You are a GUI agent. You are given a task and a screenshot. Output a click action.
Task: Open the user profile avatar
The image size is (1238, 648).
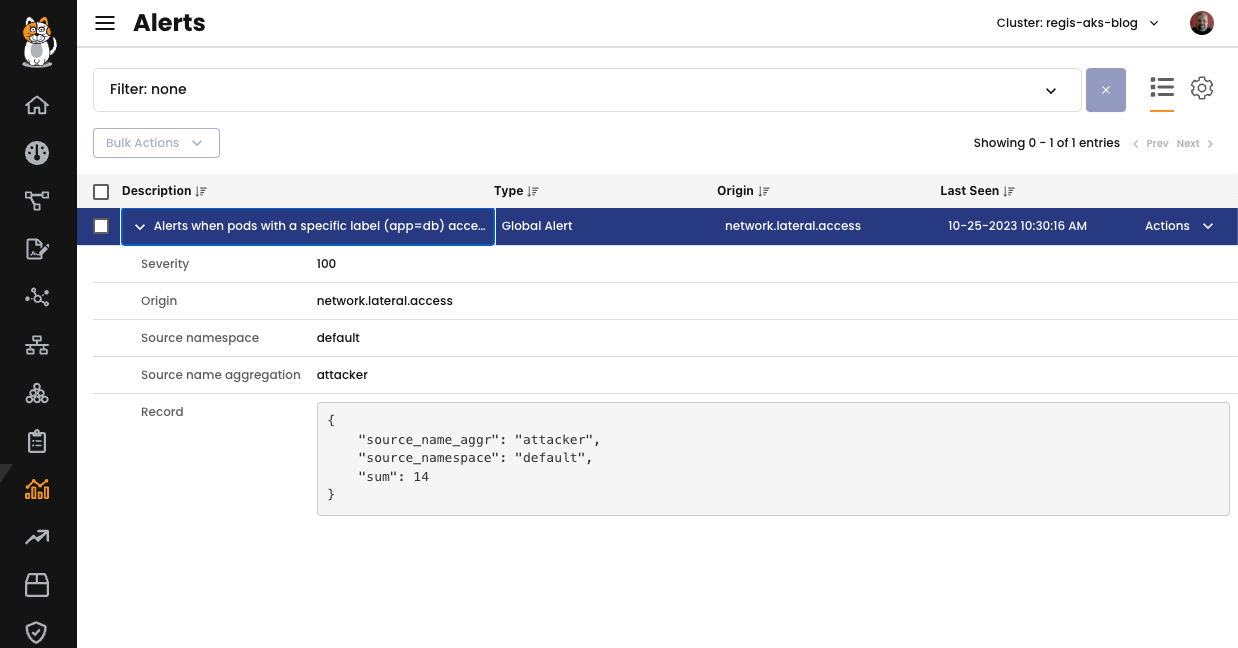1202,23
